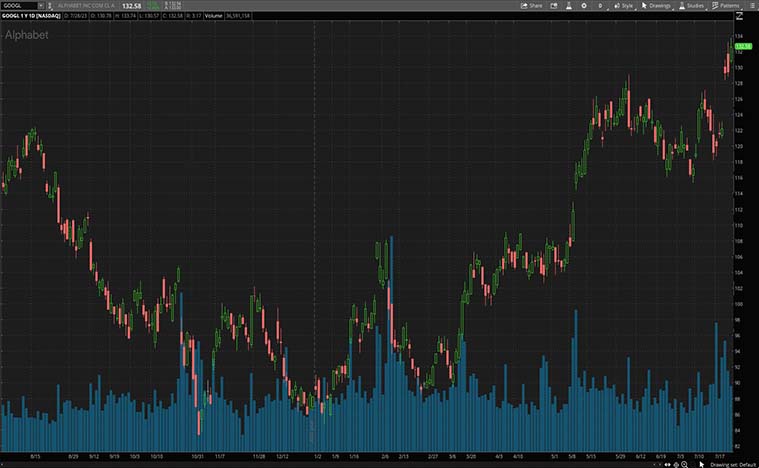Click the Volume label in the status line
The height and width of the screenshot is (468, 759).
(213, 16)
